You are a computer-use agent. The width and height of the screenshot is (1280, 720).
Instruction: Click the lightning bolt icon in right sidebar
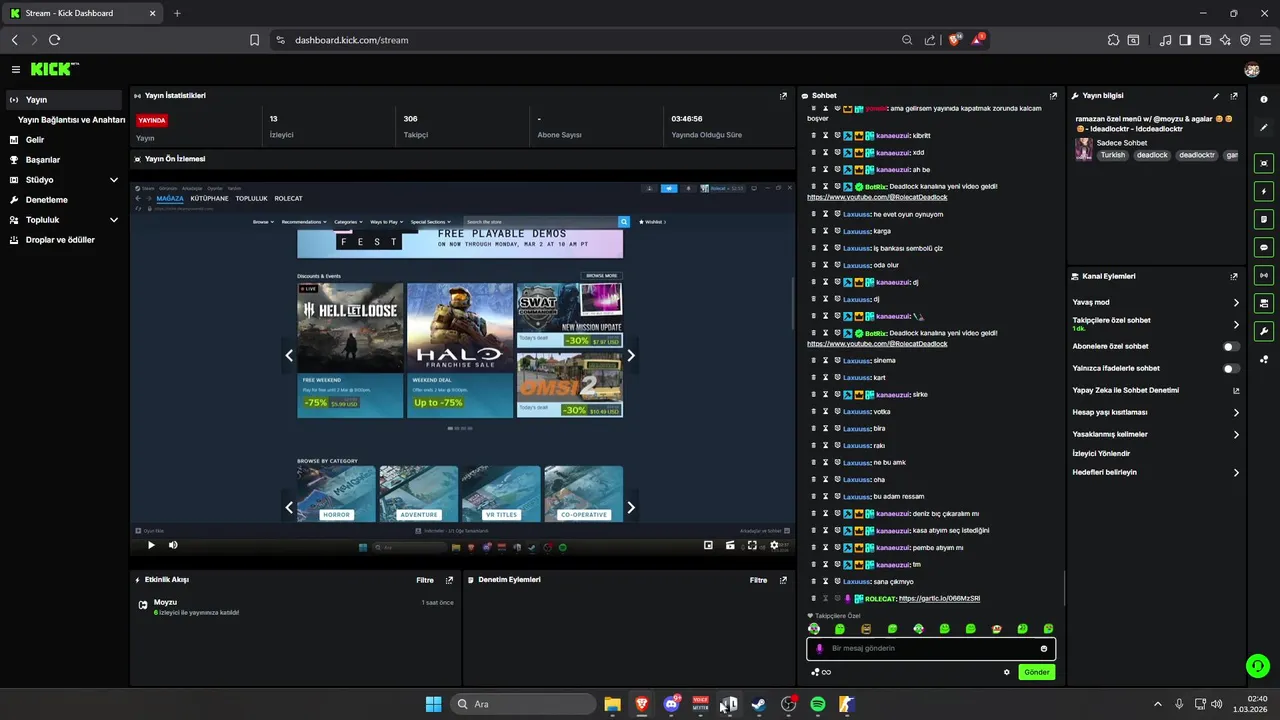(1264, 191)
